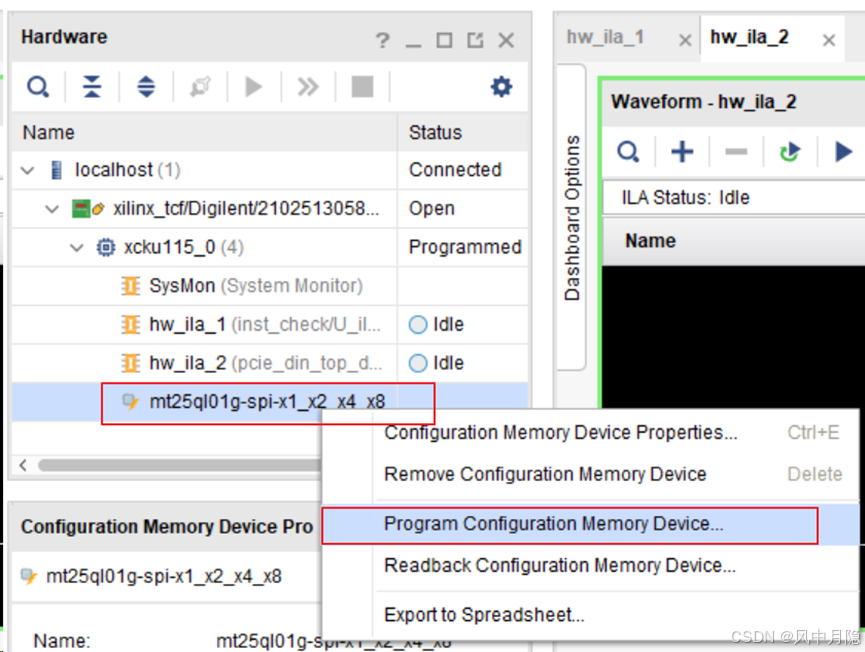The image size is (865, 652).
Task: Select hw_ila_1 tree row
Action: [269, 324]
